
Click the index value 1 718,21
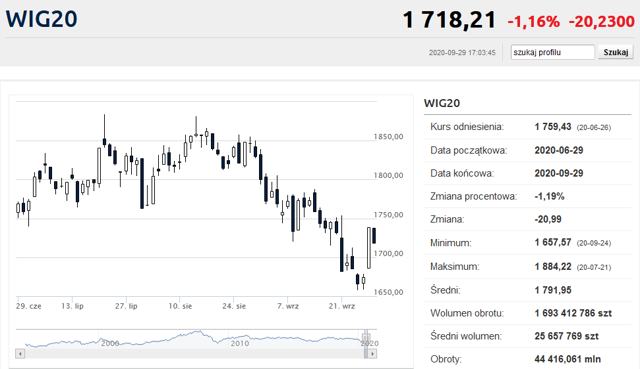point(449,20)
